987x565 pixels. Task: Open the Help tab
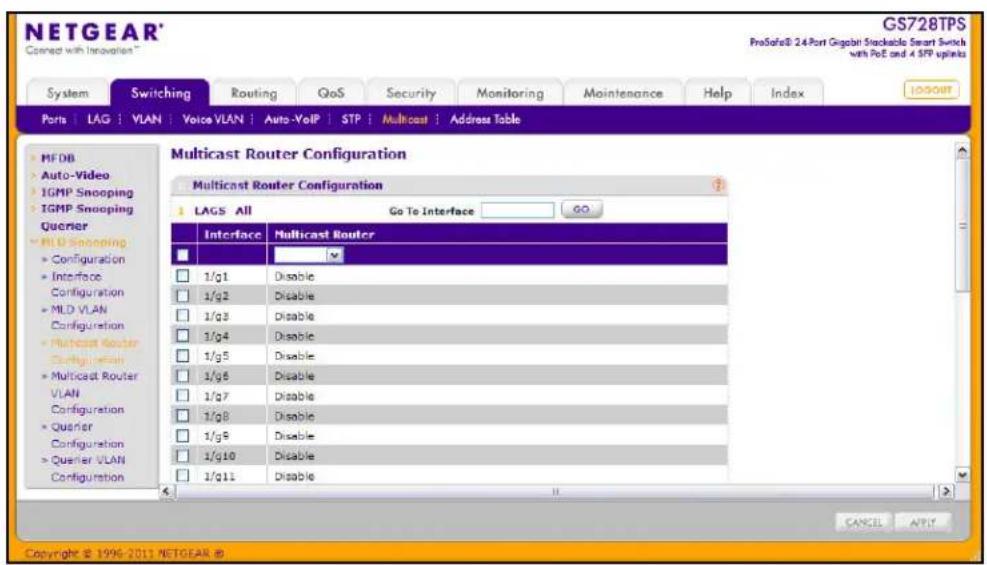718,93
